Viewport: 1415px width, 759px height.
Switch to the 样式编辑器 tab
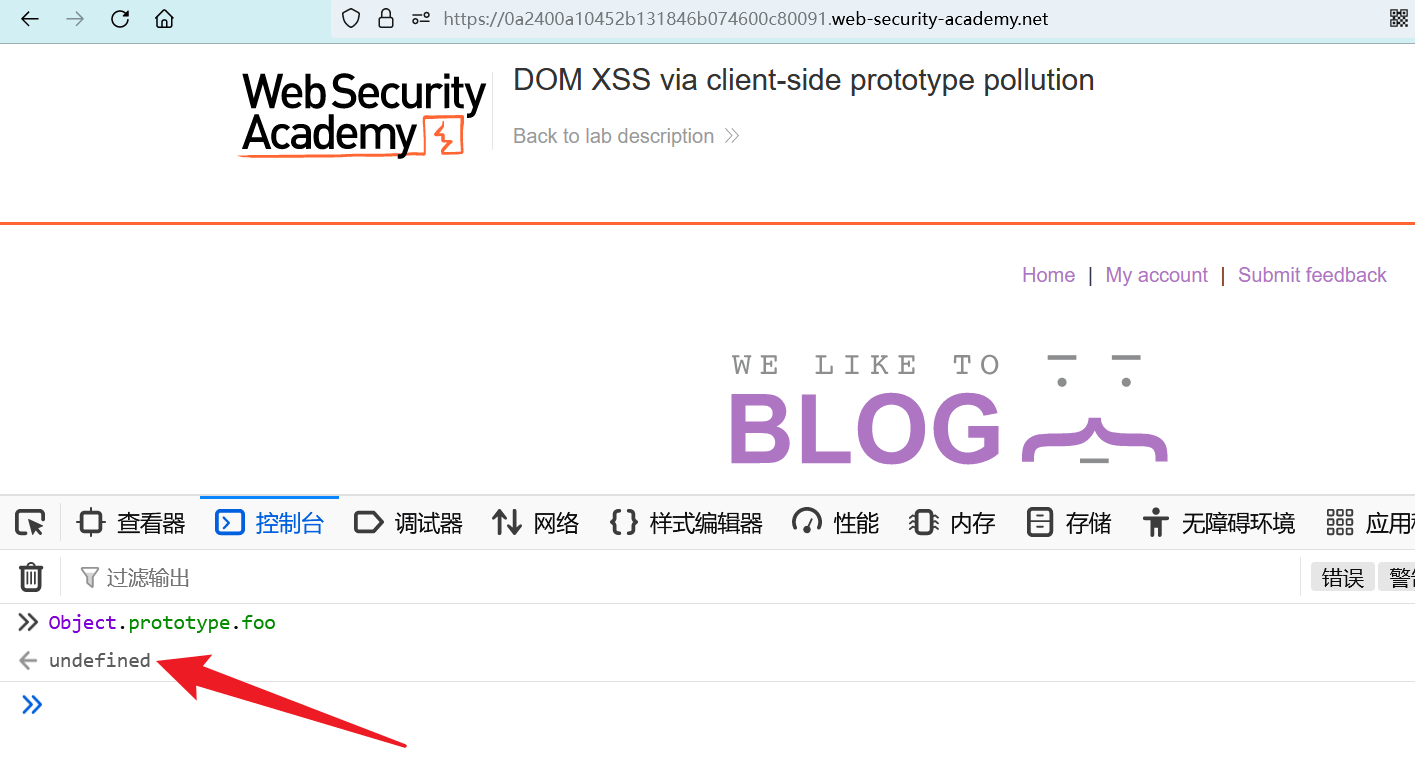tap(686, 522)
